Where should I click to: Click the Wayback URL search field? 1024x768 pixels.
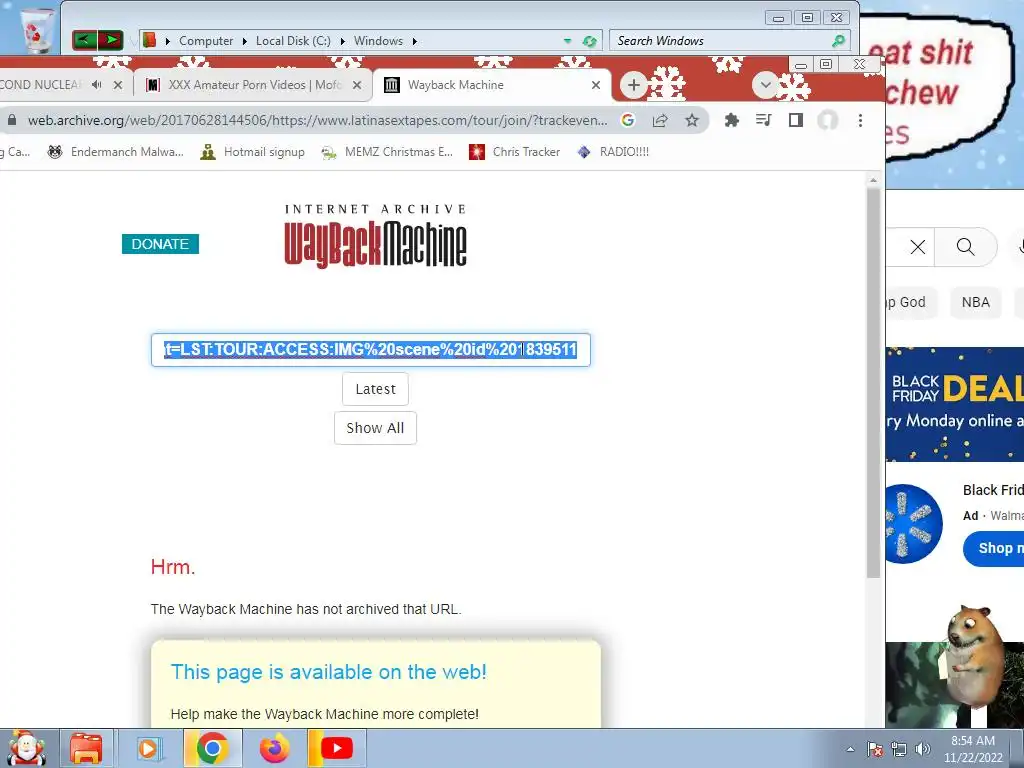[x=370, y=349]
